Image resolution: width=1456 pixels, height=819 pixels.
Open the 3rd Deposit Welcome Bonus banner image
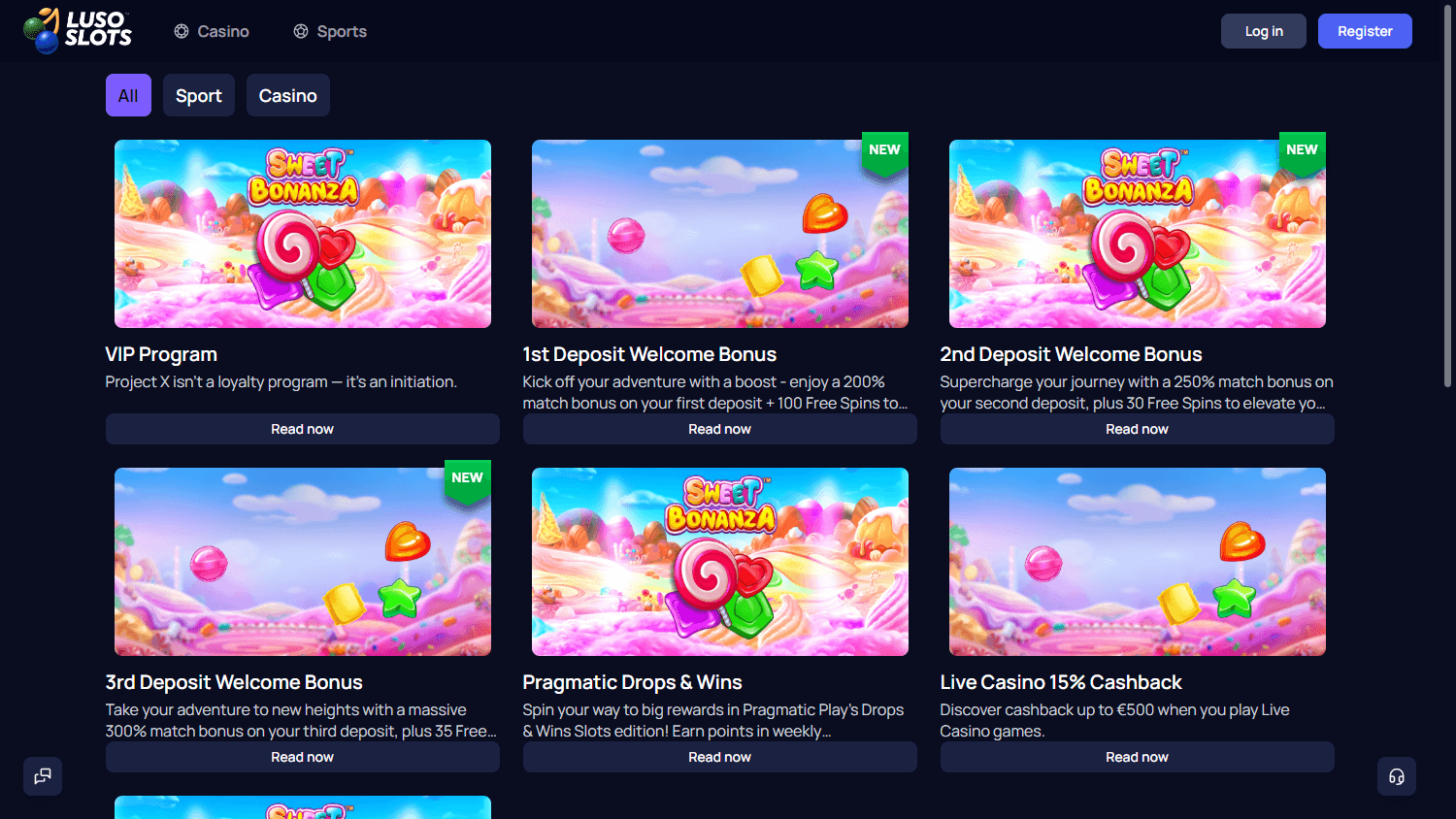coord(303,562)
